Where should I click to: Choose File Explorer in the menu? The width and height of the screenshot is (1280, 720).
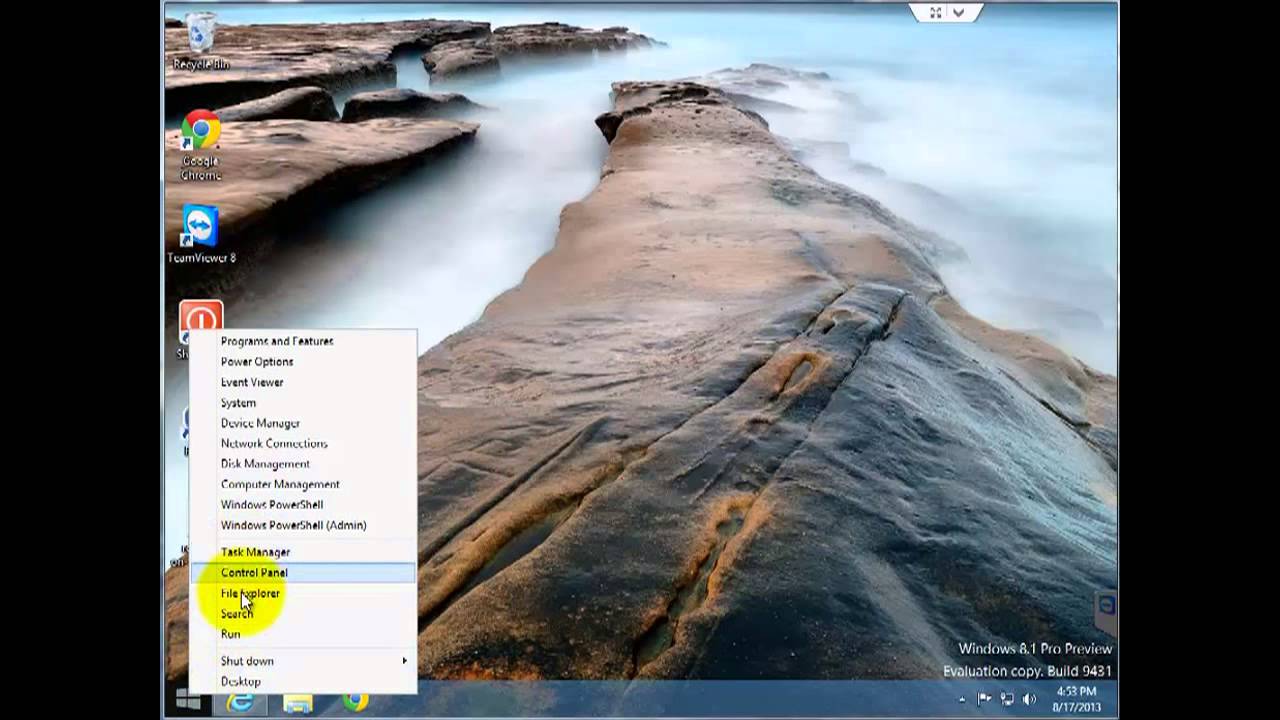[x=303, y=593]
